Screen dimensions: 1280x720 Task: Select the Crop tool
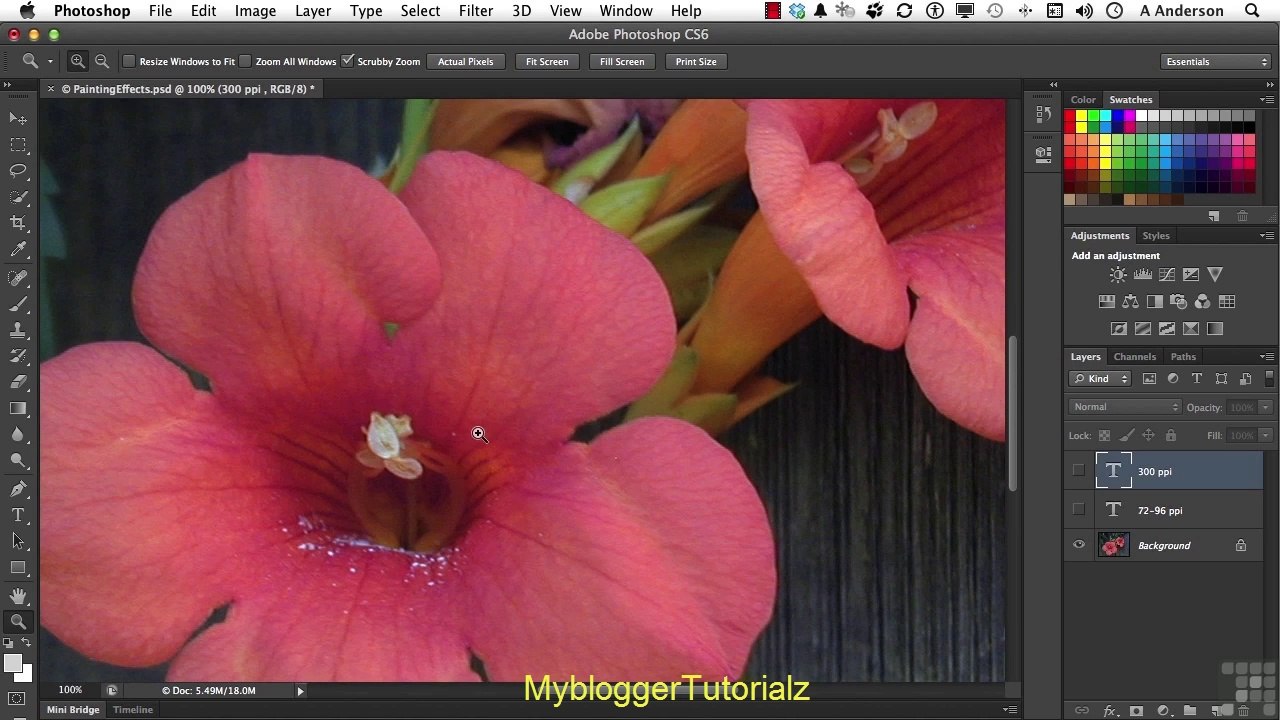18,223
